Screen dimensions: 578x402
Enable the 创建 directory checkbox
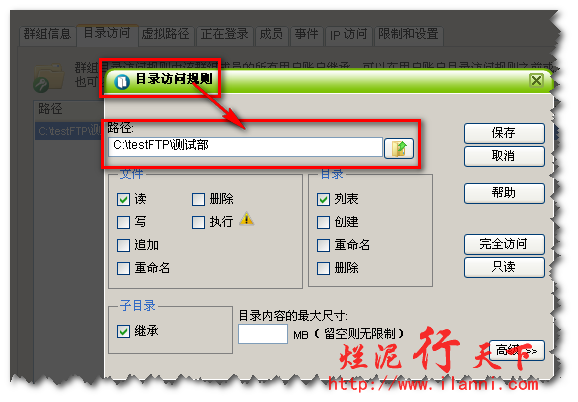point(323,222)
